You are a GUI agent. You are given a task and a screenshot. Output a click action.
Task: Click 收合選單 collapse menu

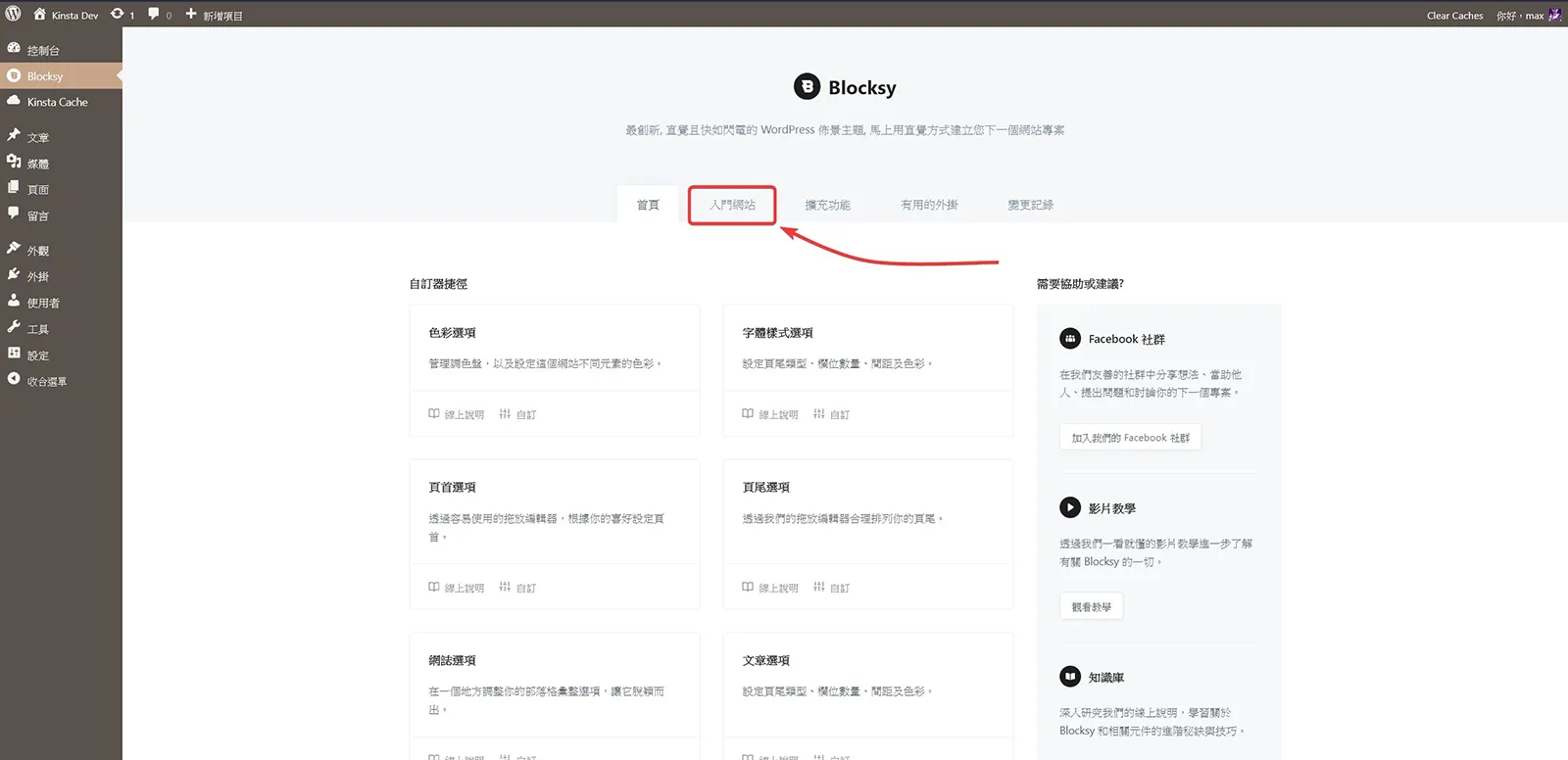61,381
